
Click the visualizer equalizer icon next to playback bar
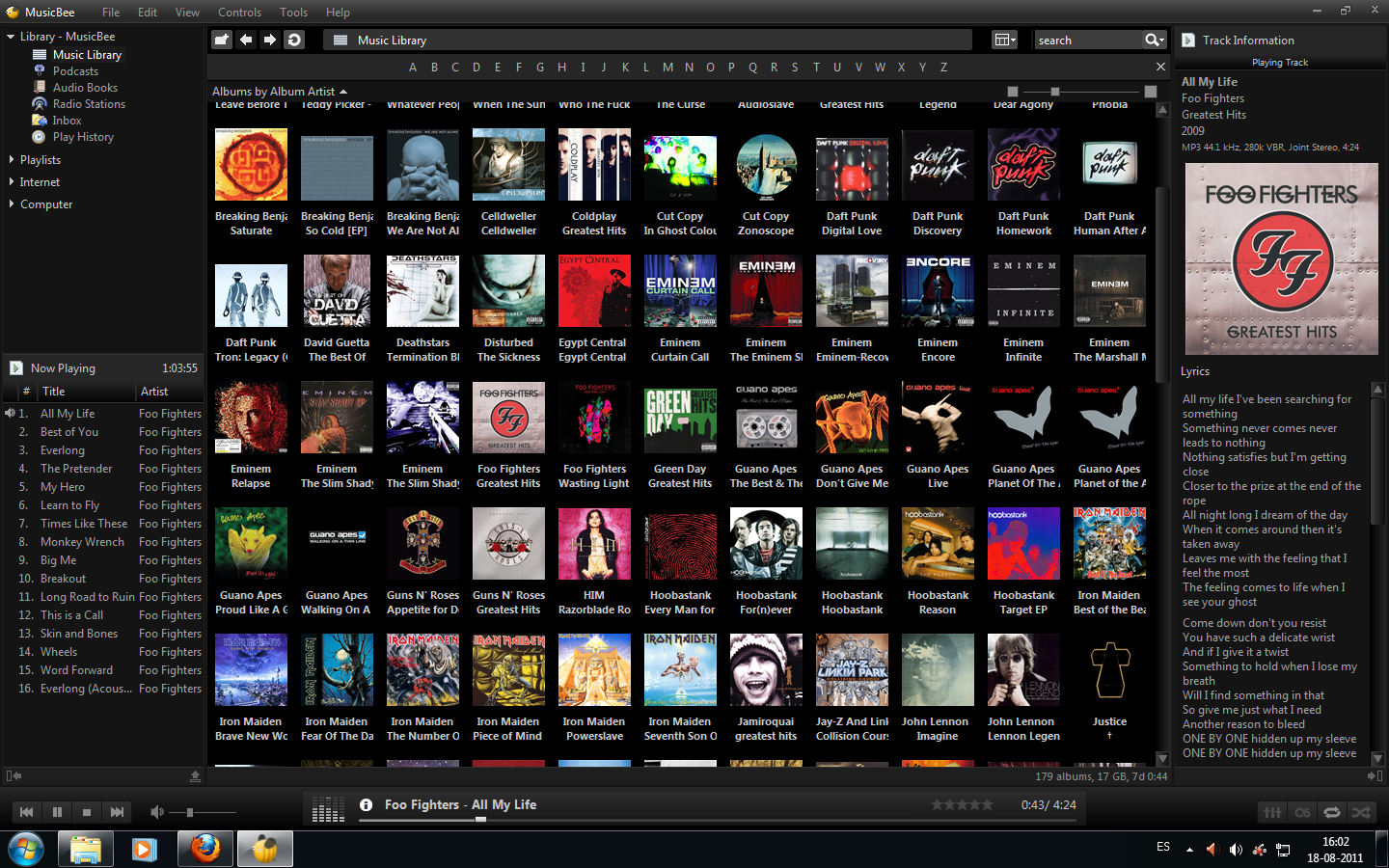point(328,809)
